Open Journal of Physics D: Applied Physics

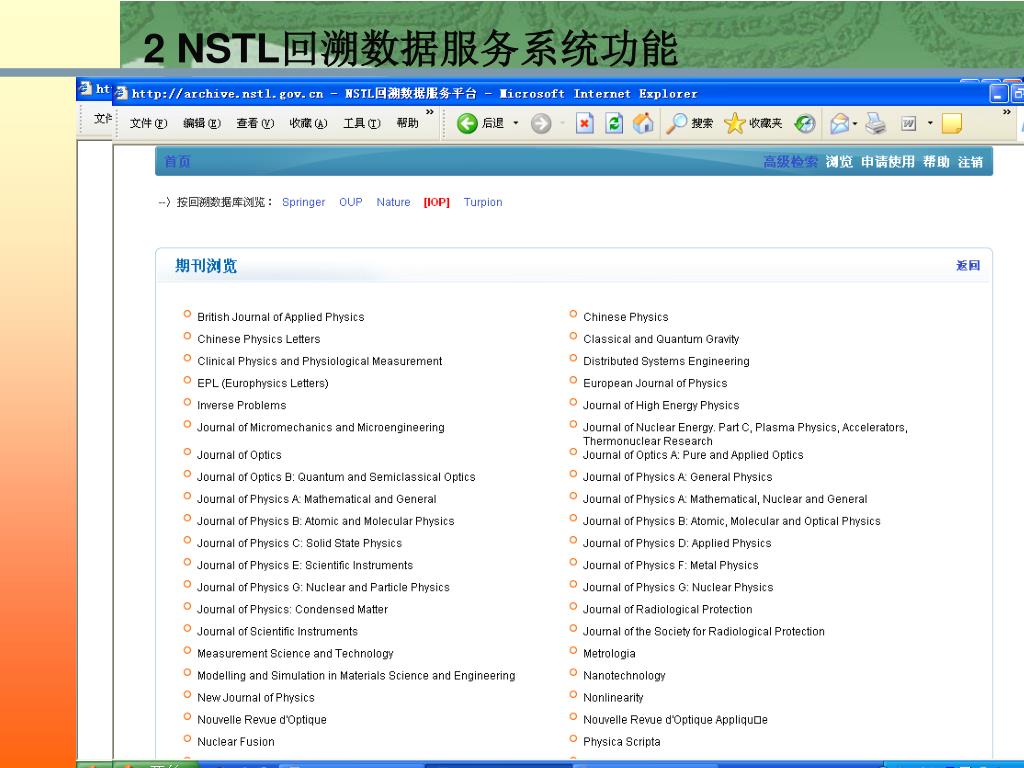tap(677, 543)
